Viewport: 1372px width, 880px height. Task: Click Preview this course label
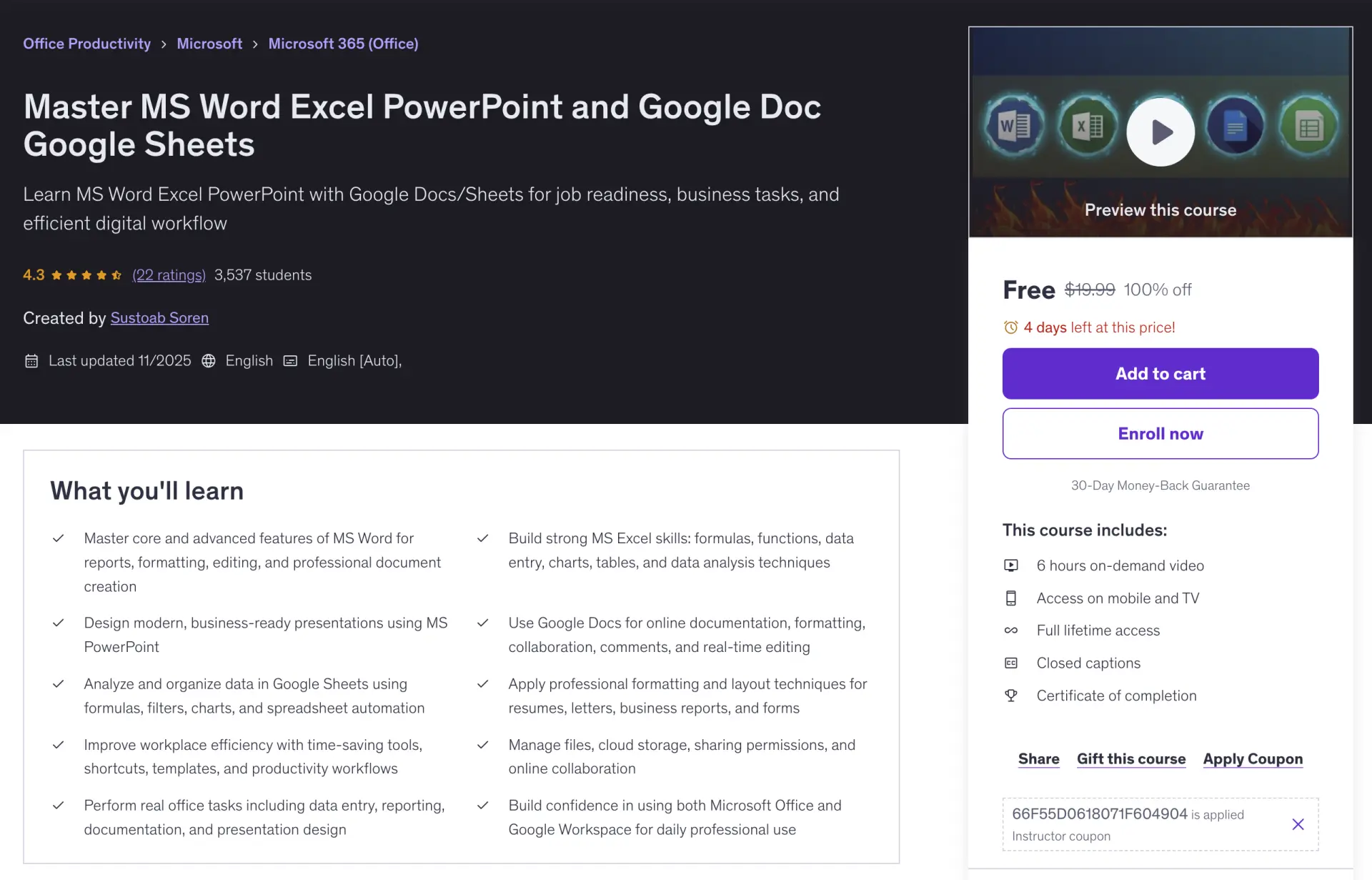click(1160, 210)
